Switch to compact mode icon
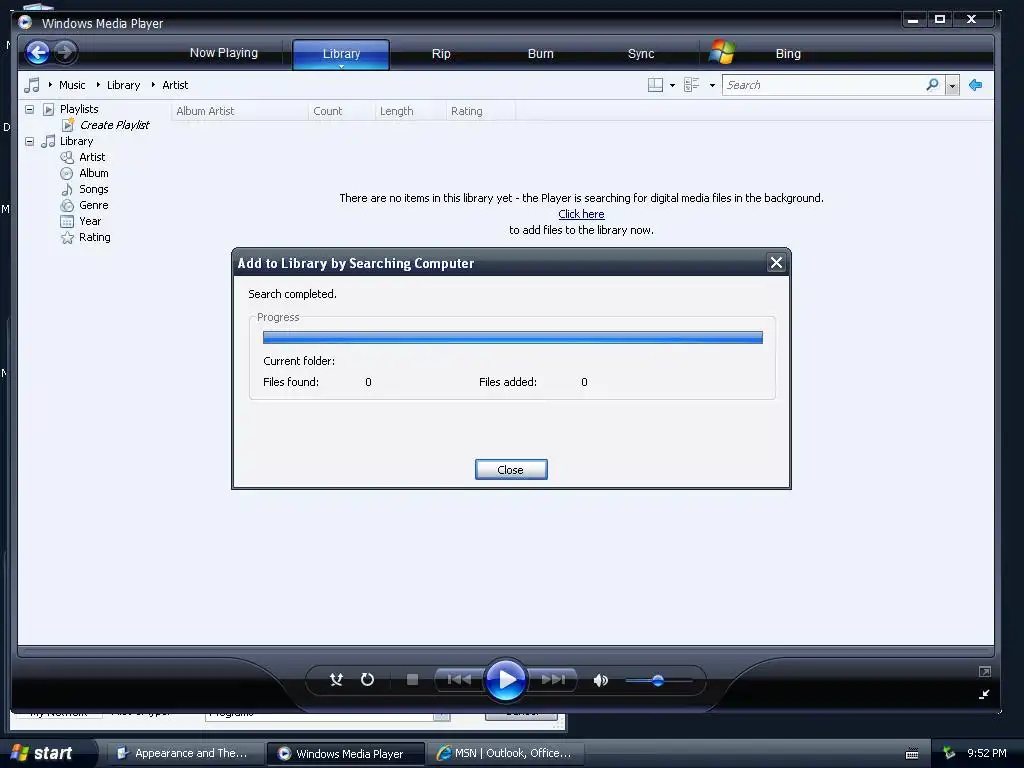Viewport: 1024px width, 768px height. tap(985, 694)
